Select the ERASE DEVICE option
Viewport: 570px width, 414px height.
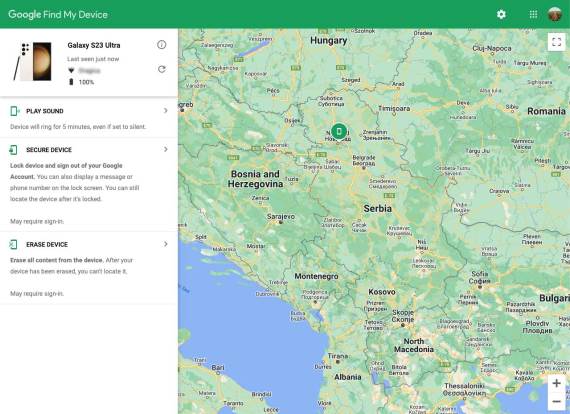pos(47,245)
